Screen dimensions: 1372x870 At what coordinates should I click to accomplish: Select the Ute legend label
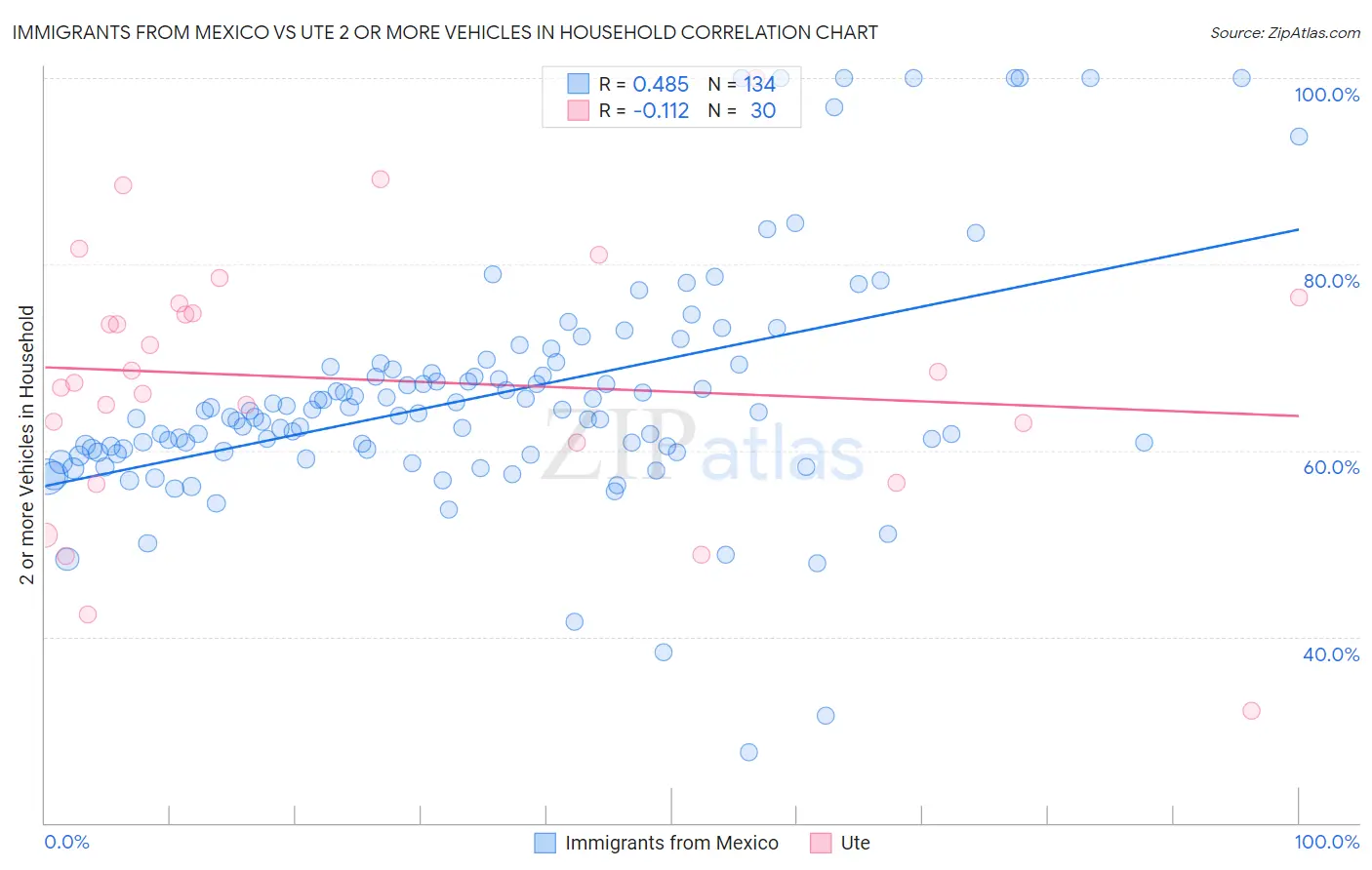point(855,843)
